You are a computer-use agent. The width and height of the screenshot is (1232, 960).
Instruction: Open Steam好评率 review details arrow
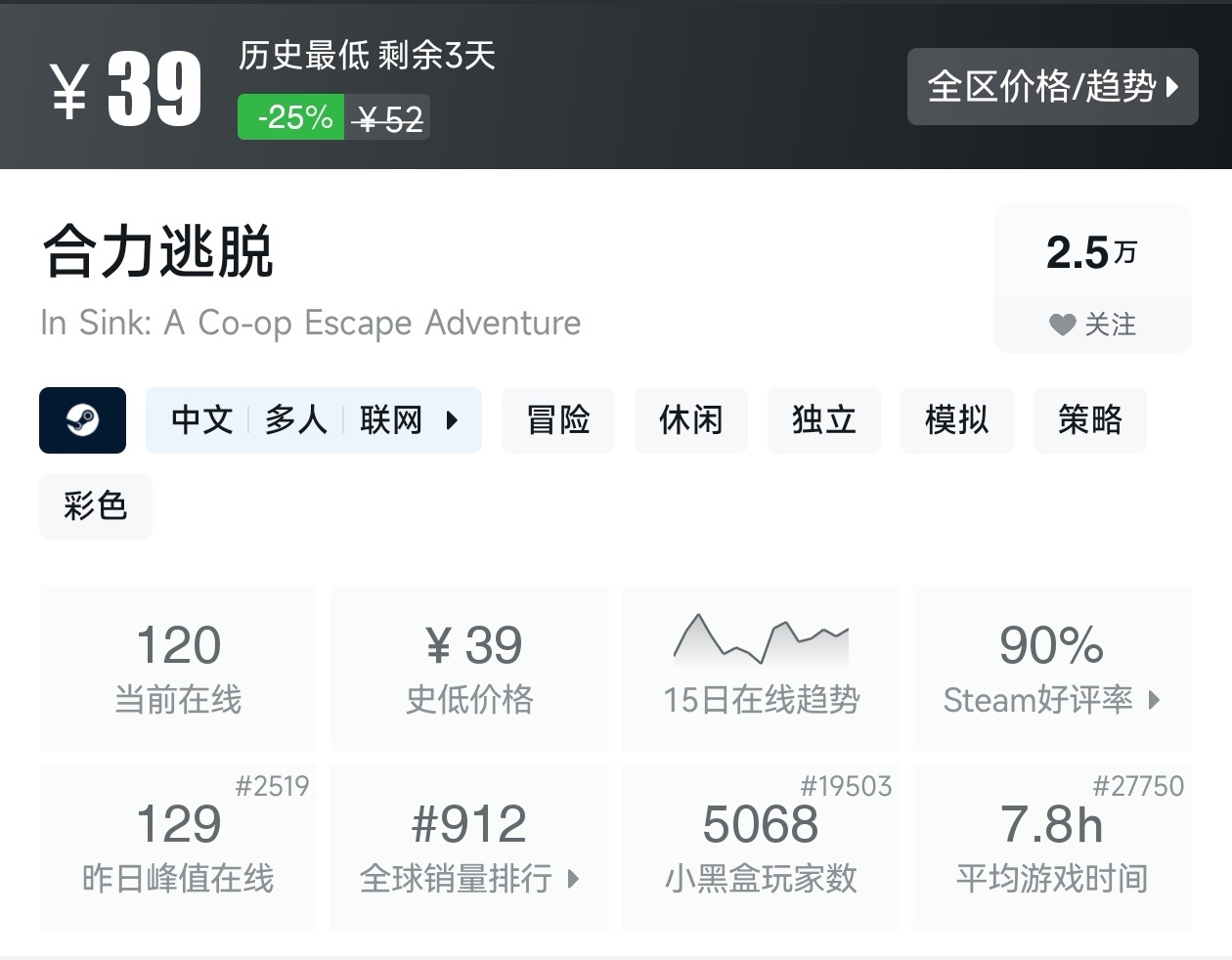(x=1155, y=700)
